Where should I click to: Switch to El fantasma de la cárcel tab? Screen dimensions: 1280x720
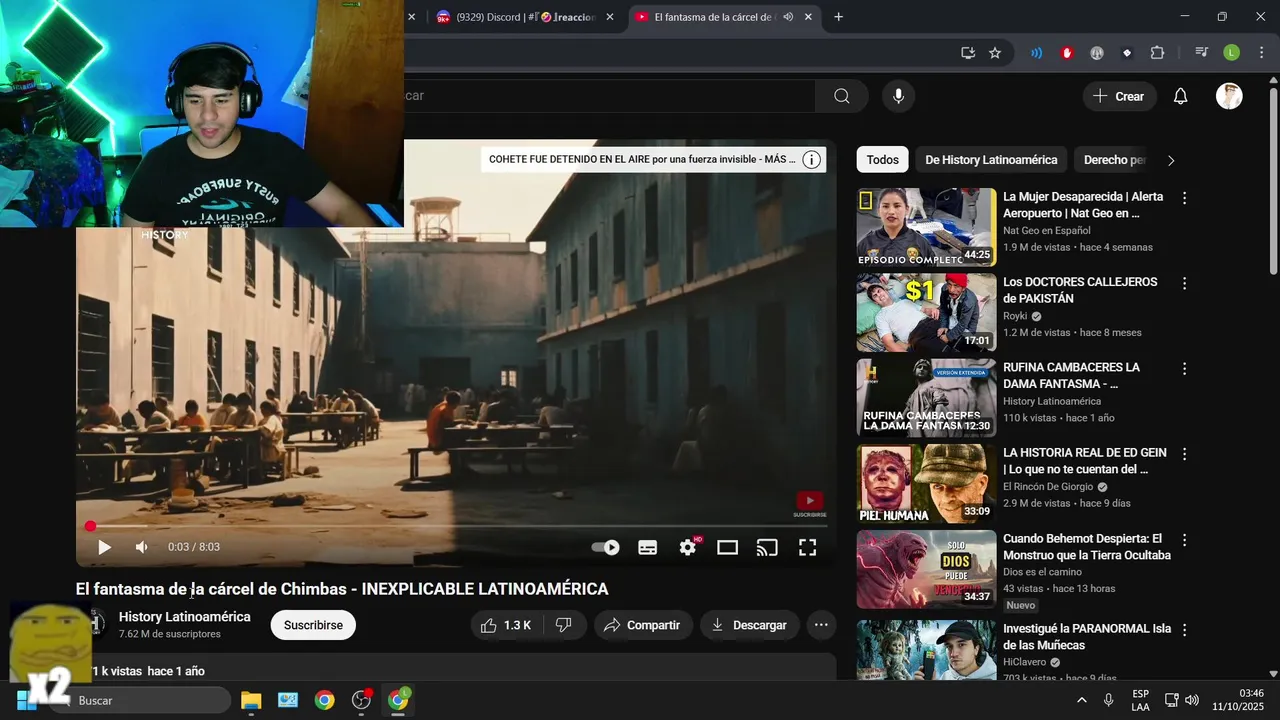711,17
